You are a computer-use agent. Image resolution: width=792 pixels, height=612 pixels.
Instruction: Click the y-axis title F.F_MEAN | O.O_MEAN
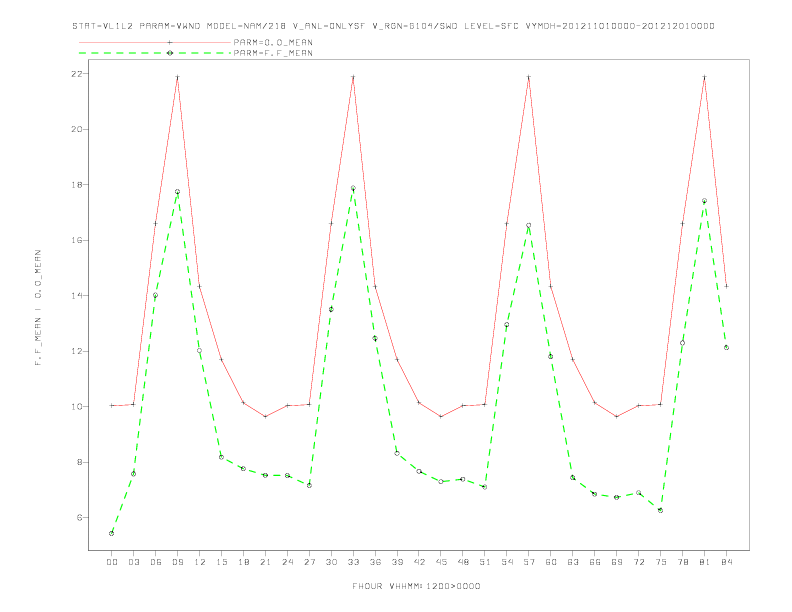coord(38,308)
